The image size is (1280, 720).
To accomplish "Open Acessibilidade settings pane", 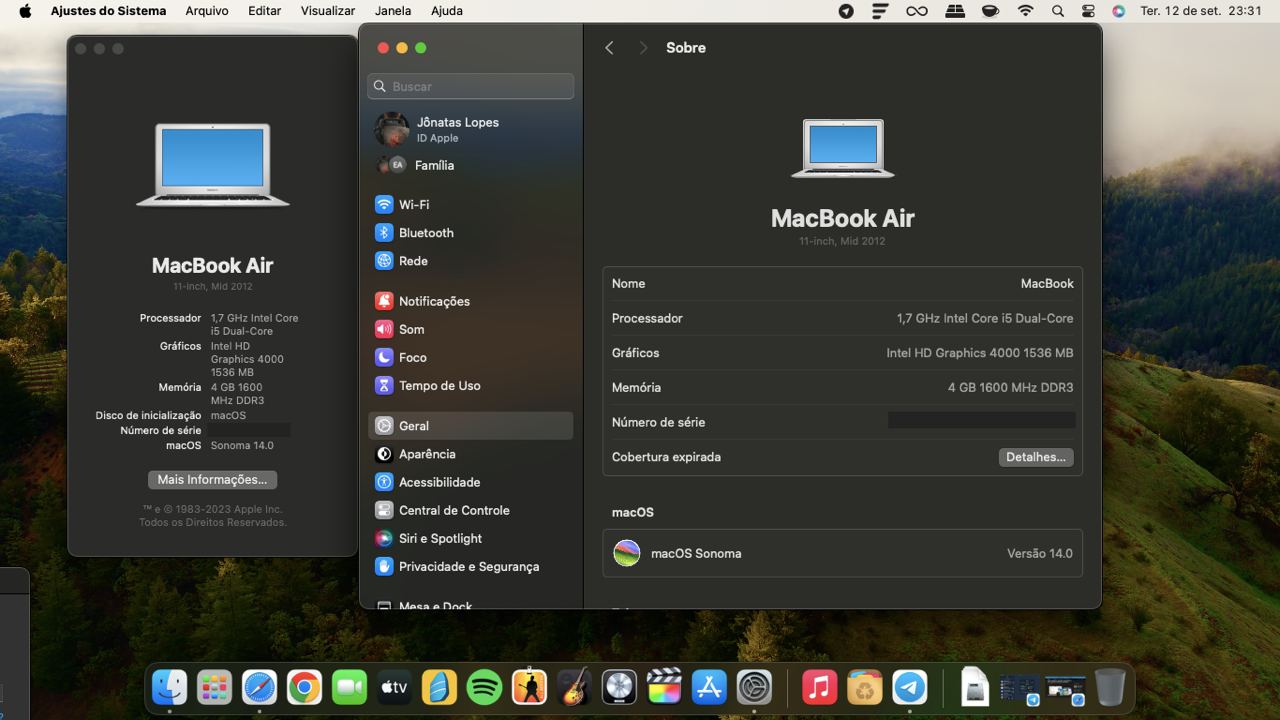I will pos(439,482).
